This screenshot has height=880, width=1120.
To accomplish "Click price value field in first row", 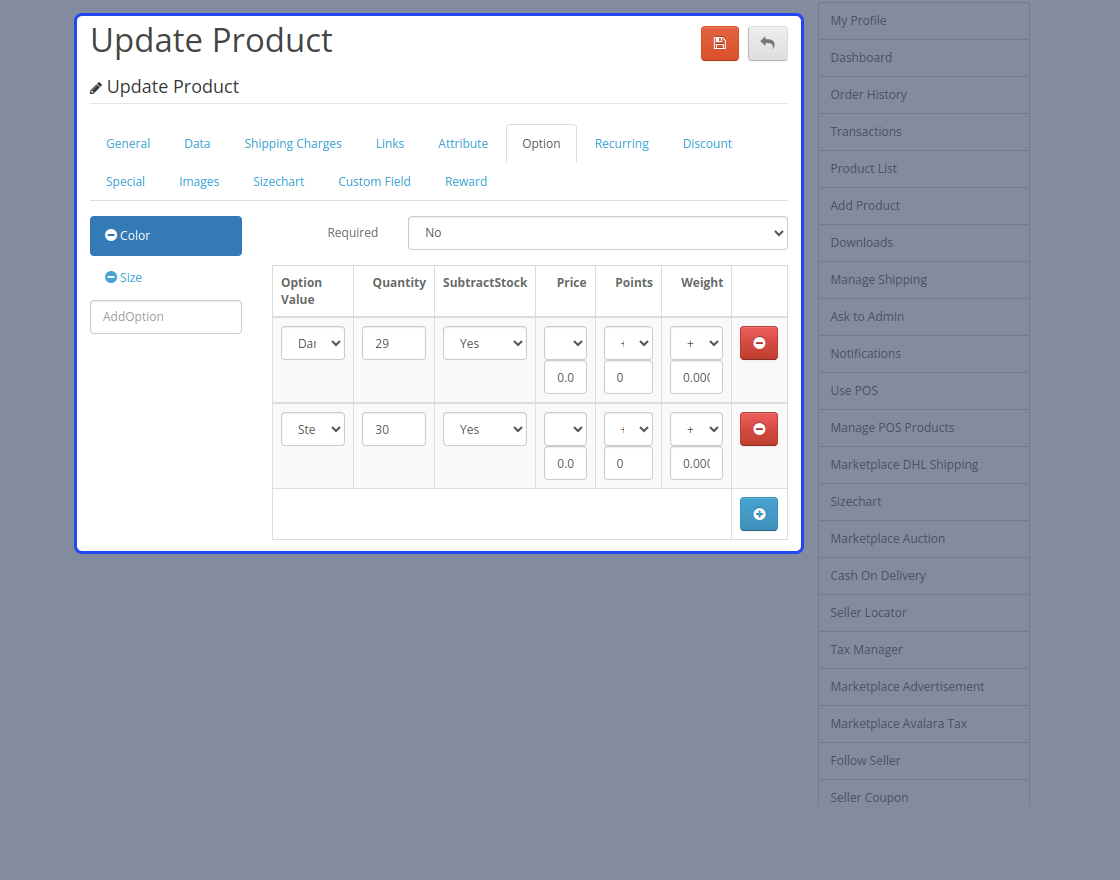I will [x=565, y=377].
